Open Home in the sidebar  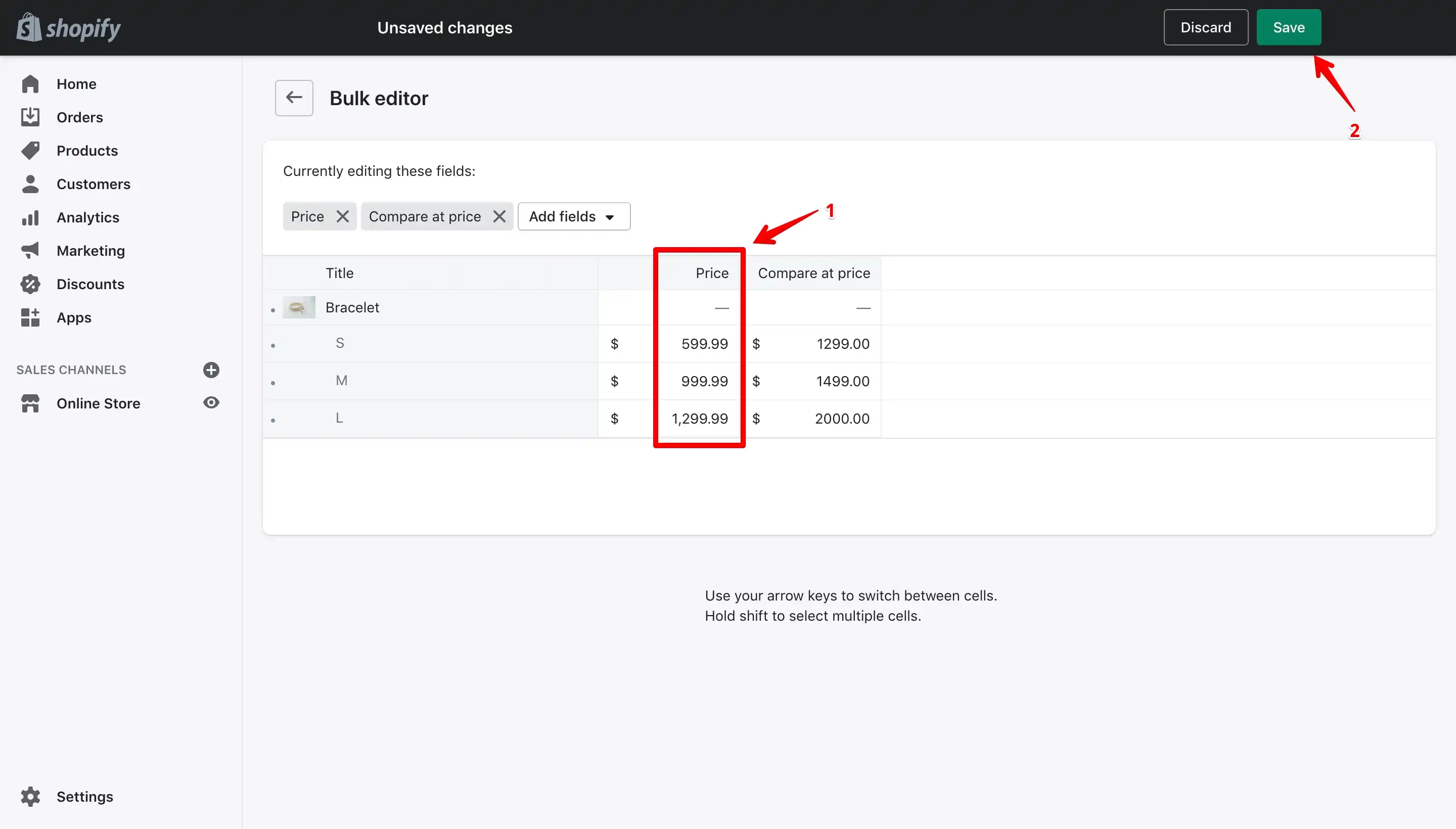(x=76, y=84)
